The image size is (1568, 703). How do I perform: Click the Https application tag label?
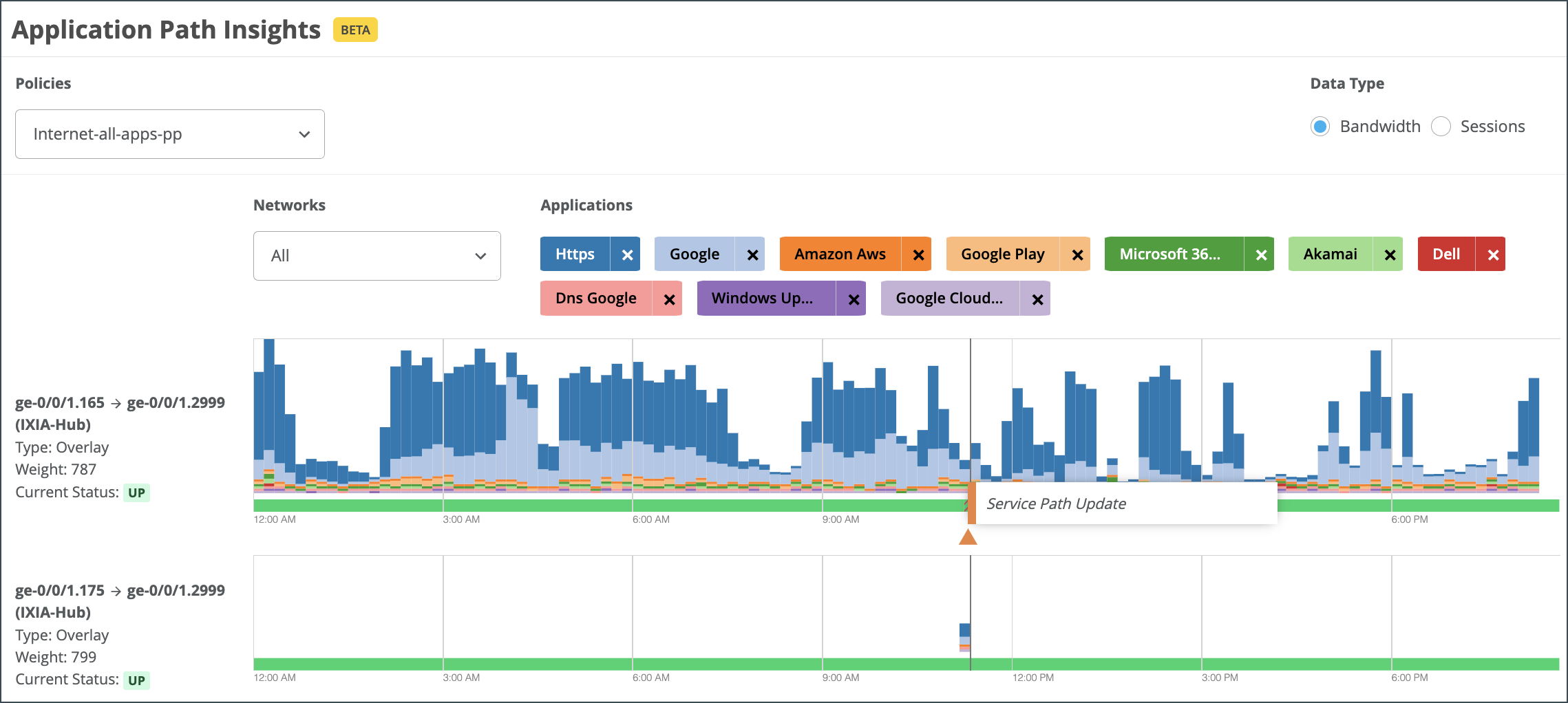(575, 255)
